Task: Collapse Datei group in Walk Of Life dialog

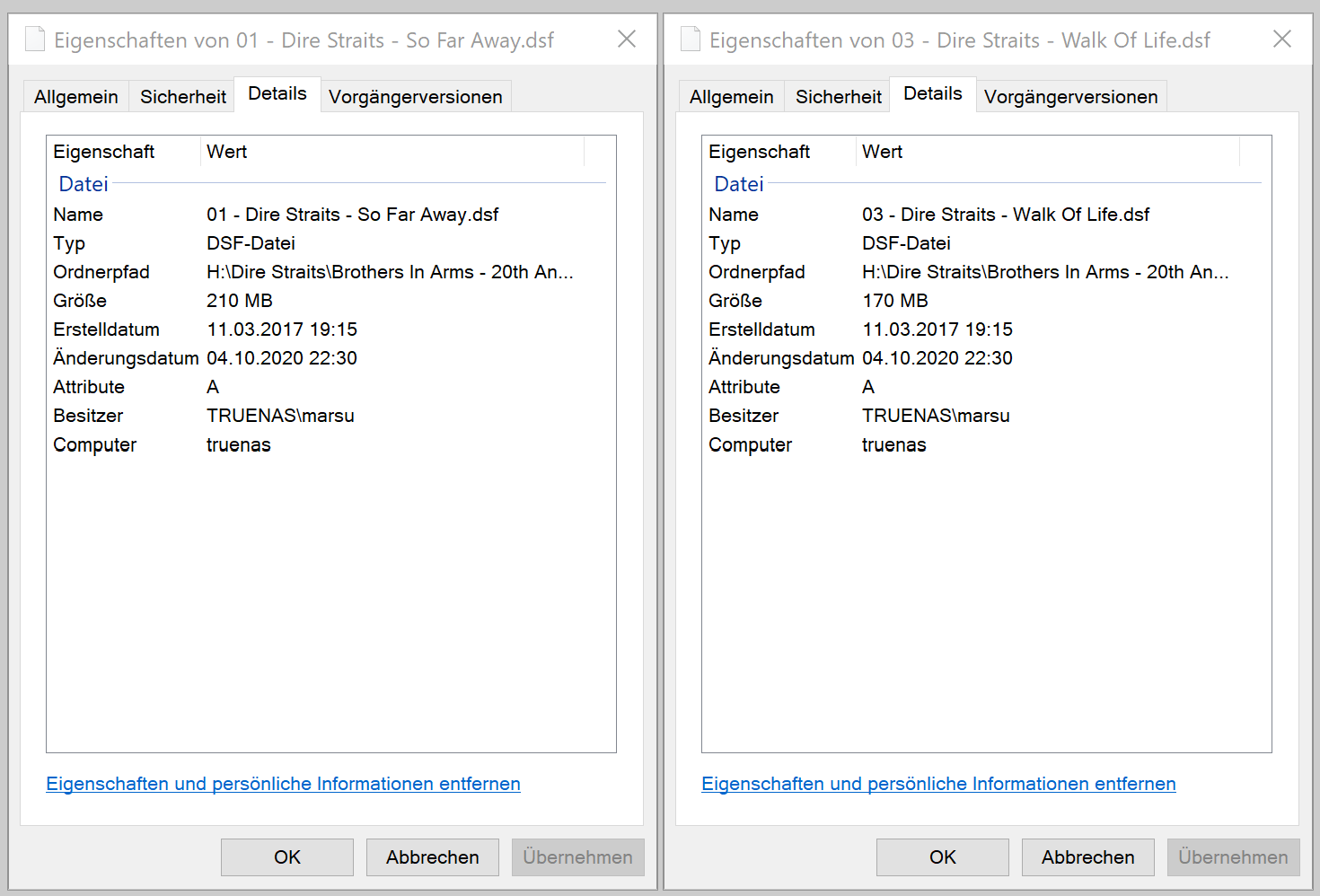Action: tap(739, 184)
